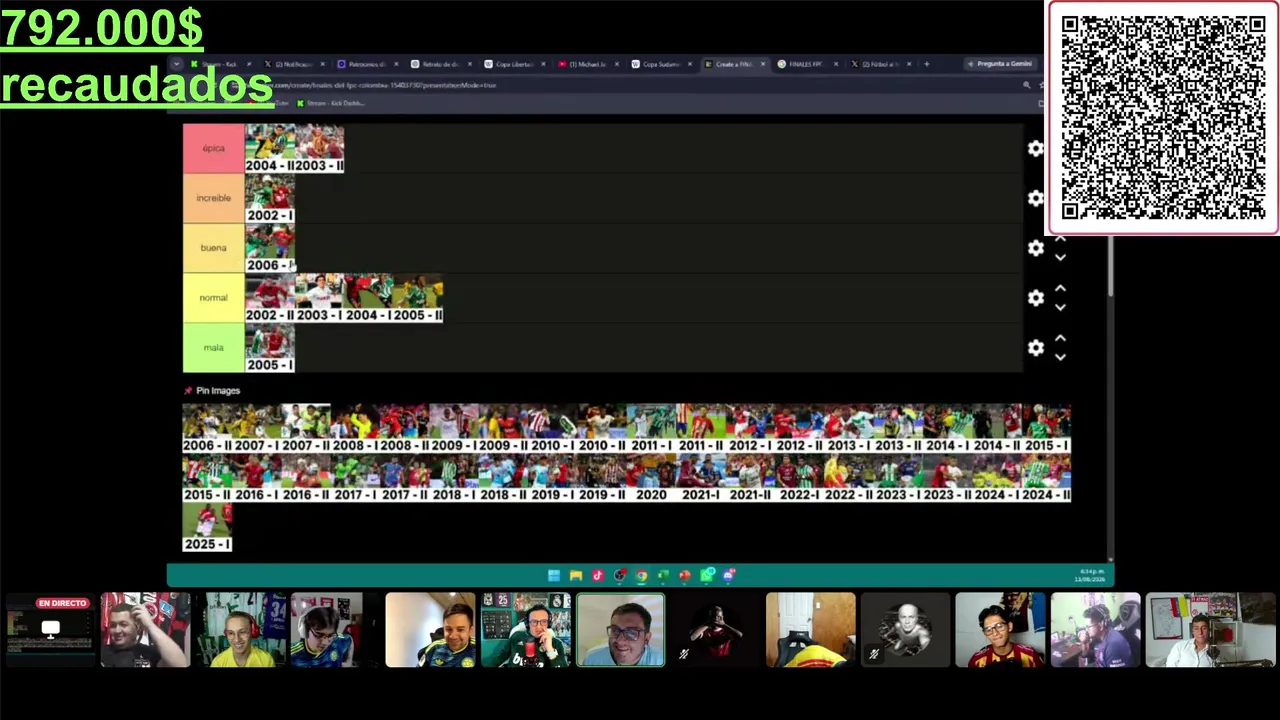The height and width of the screenshot is (720, 1280).
Task: Select the '2002 - II' image in normal tier
Action: tap(270, 298)
